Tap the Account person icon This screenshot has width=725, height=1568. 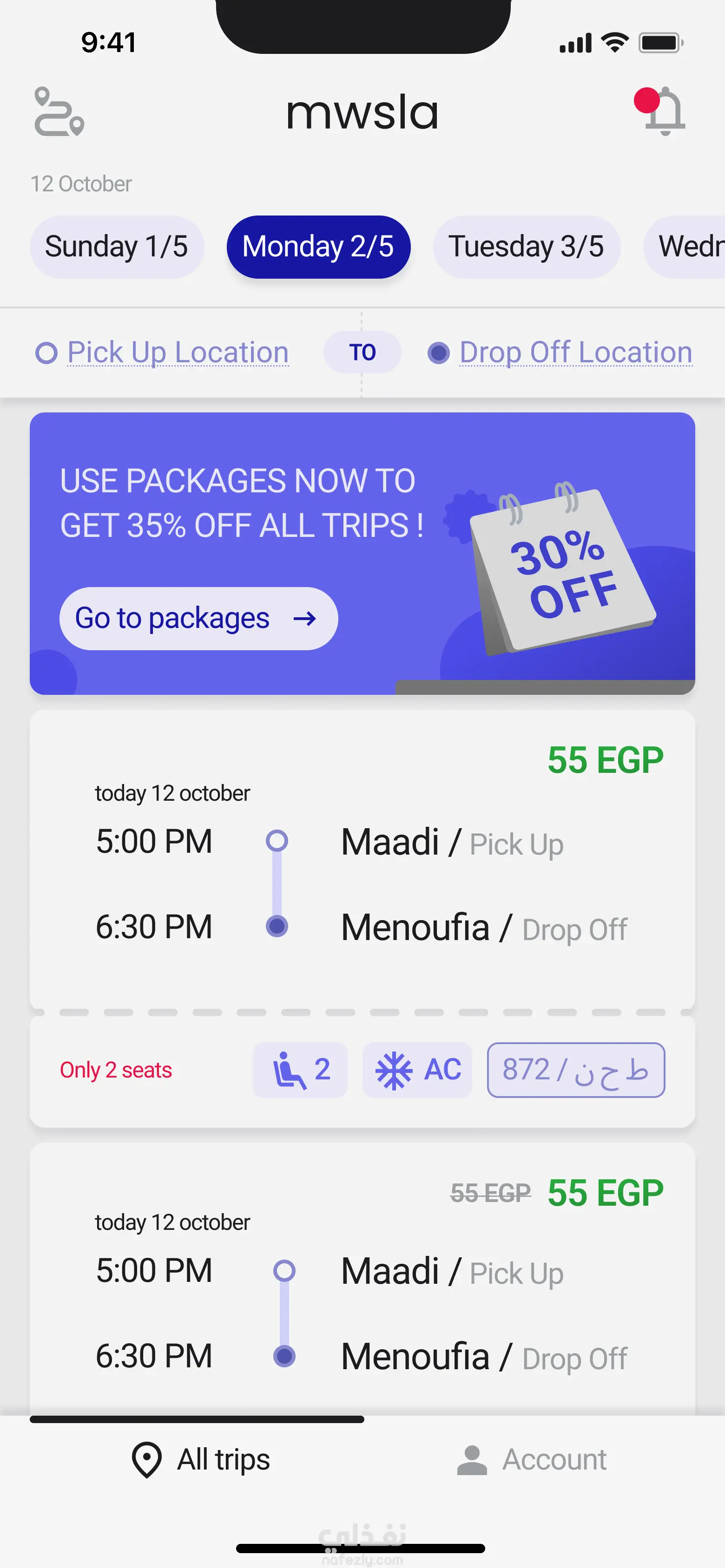(472, 1460)
